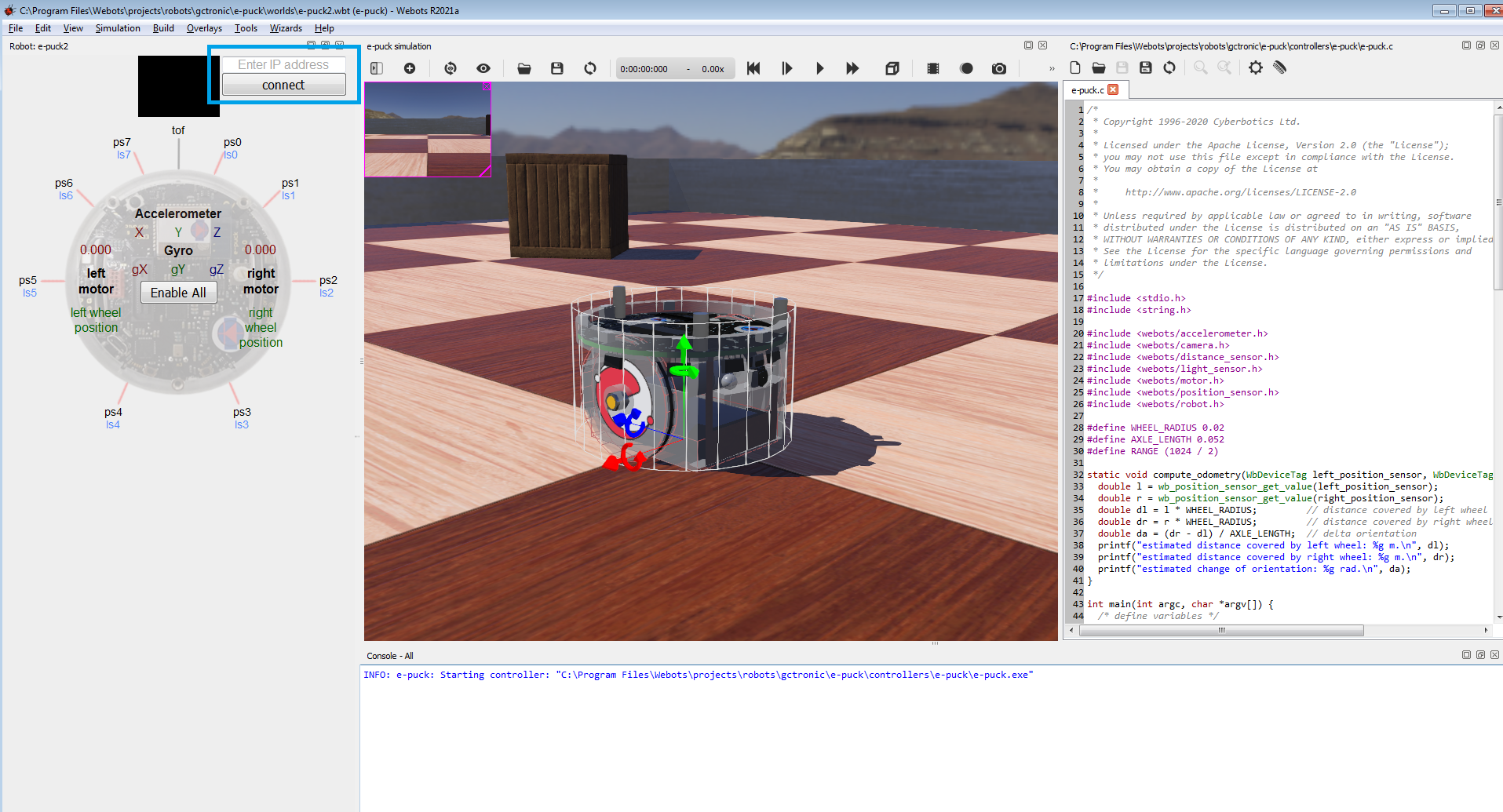Build the controller with the gear icon
The height and width of the screenshot is (812, 1503).
click(1256, 68)
